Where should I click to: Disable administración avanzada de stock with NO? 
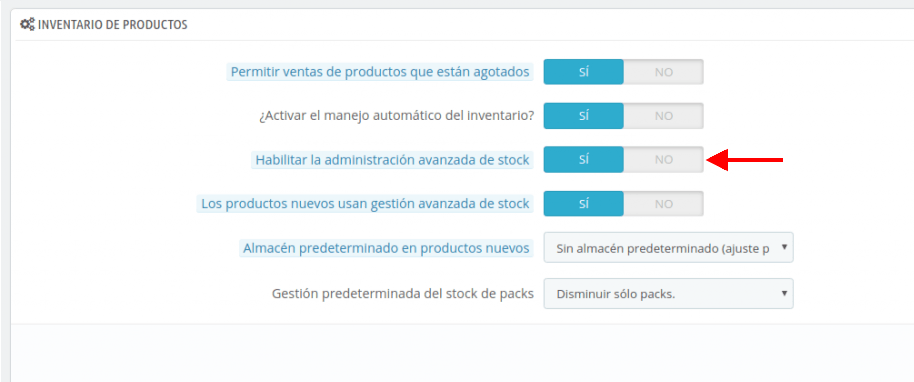point(663,160)
